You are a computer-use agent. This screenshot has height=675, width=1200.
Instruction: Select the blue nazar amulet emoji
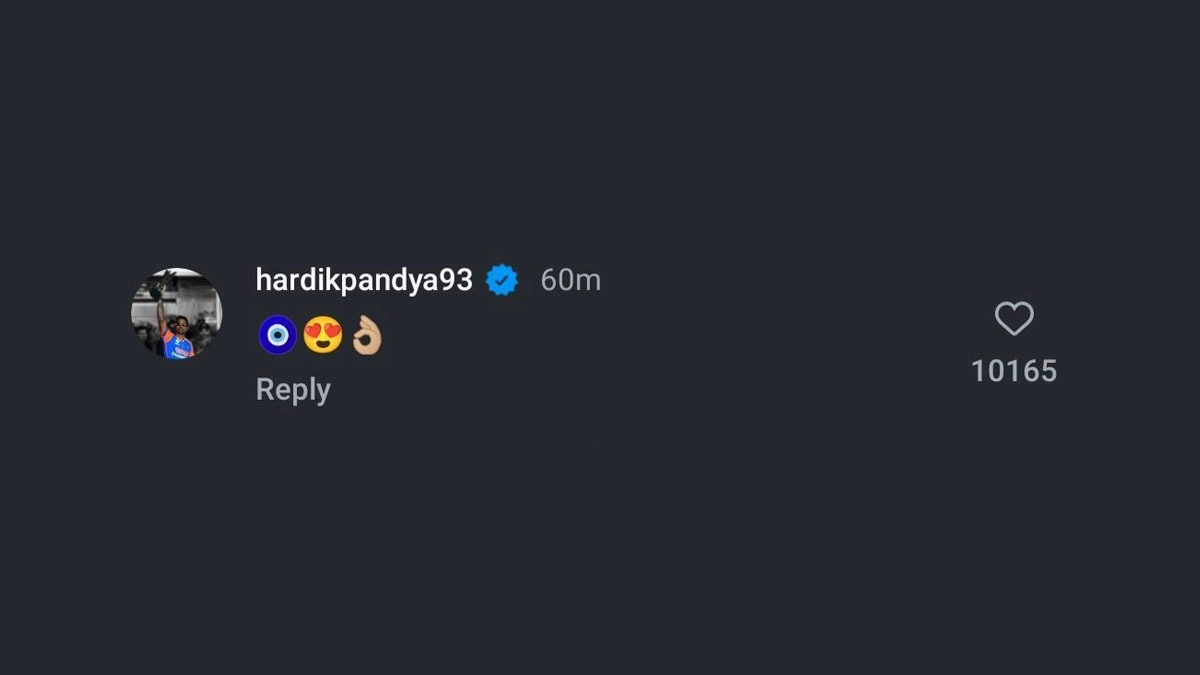click(x=277, y=335)
